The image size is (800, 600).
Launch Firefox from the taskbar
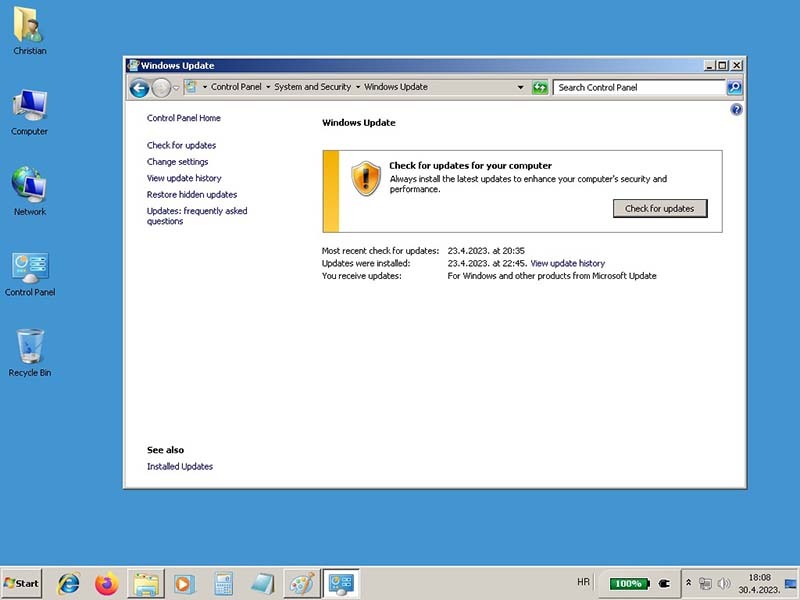point(106,583)
